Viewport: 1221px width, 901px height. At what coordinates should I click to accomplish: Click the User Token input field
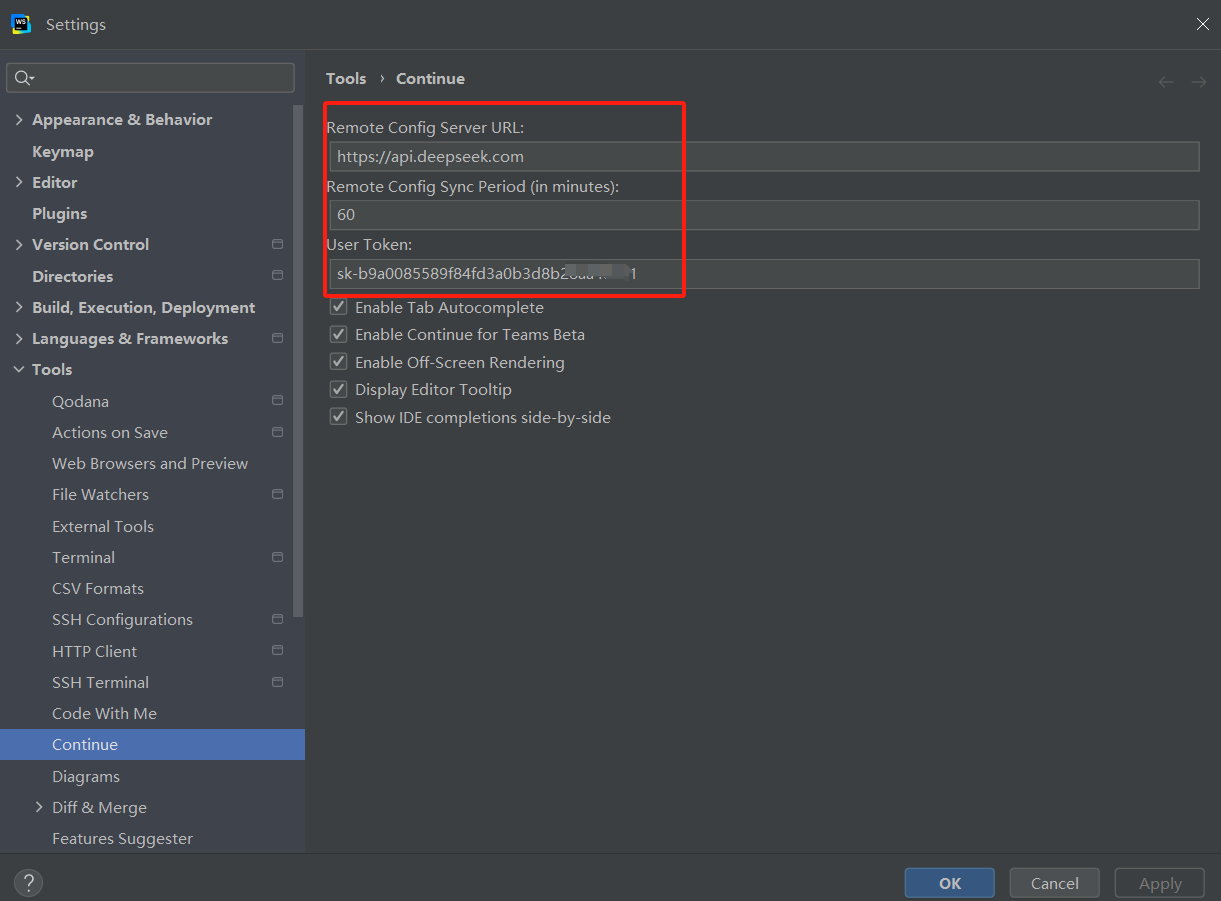click(x=764, y=274)
